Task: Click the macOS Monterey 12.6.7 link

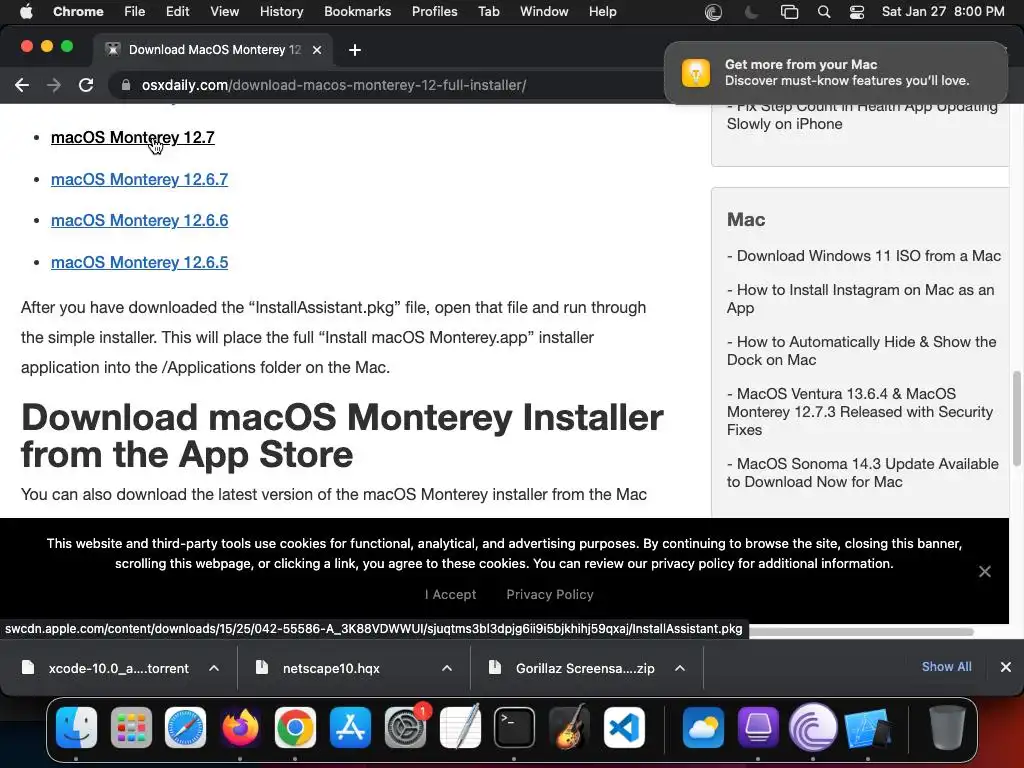Action: coord(139,179)
